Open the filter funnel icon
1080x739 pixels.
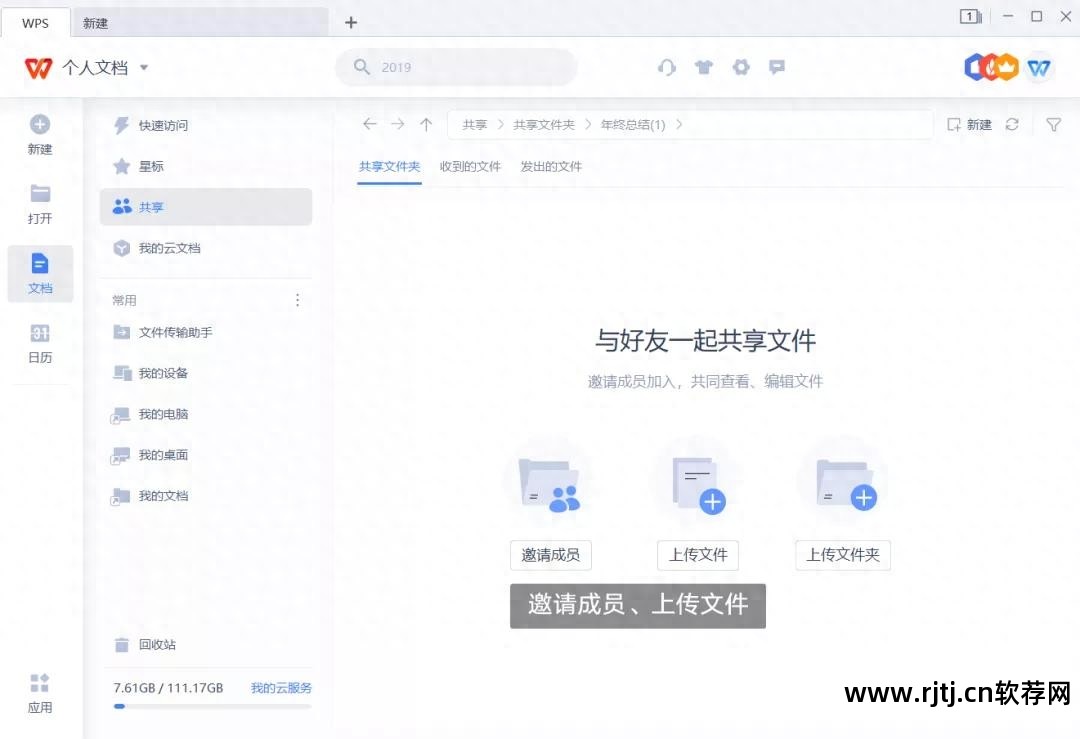[1053, 124]
